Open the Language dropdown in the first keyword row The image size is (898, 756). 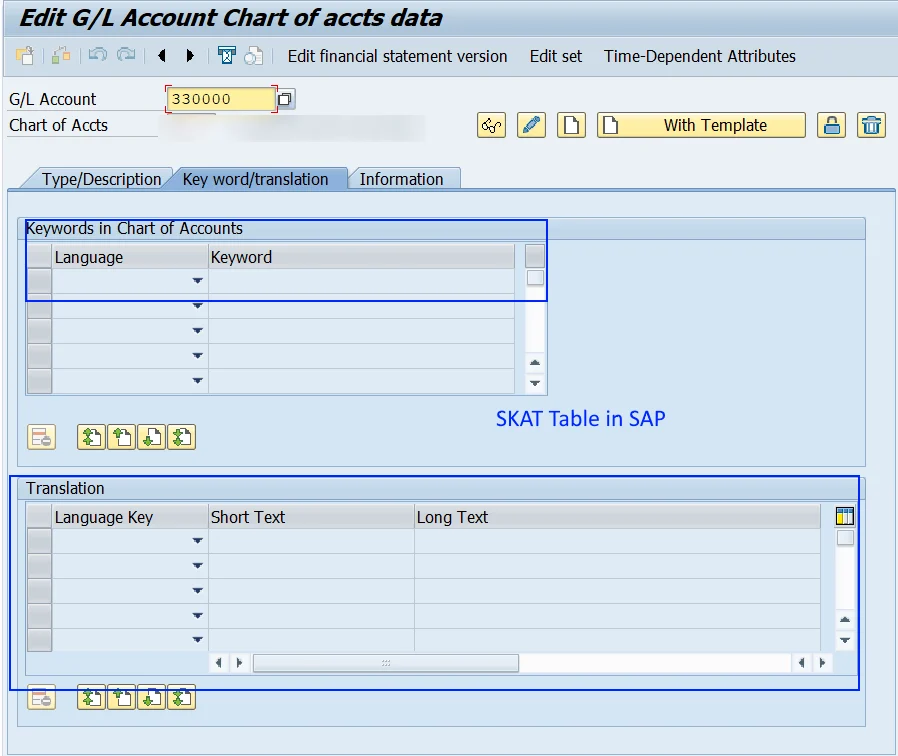tap(198, 281)
